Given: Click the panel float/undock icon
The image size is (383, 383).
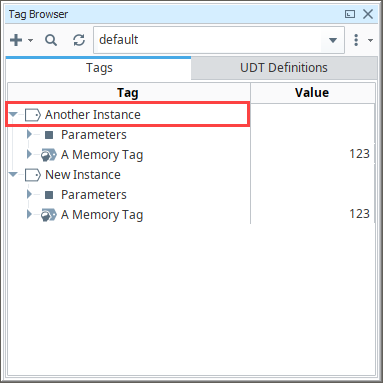Looking at the screenshot, I should click(x=350, y=14).
